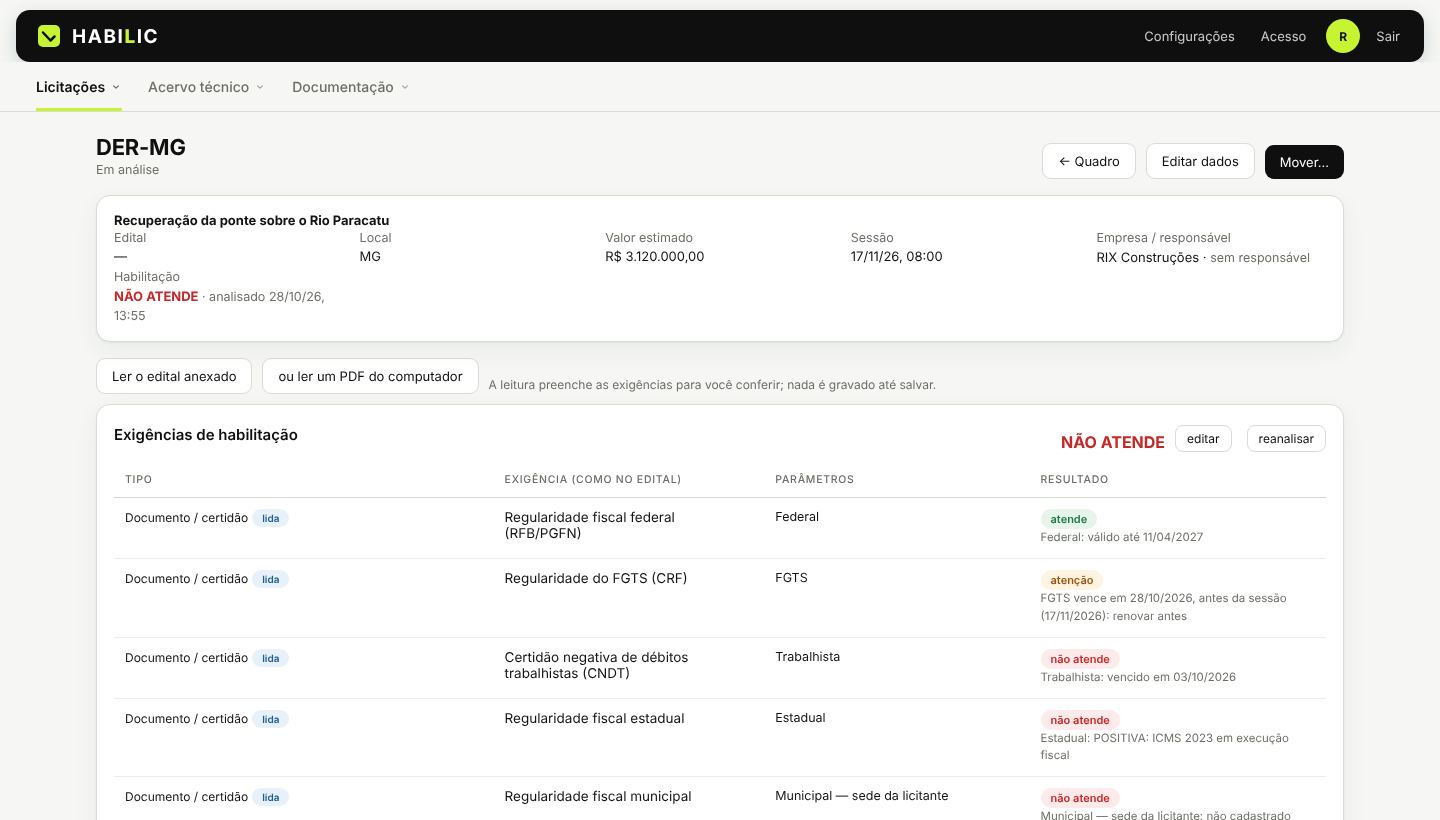Open the Mover... button
This screenshot has width=1440, height=820.
[x=1304, y=162]
